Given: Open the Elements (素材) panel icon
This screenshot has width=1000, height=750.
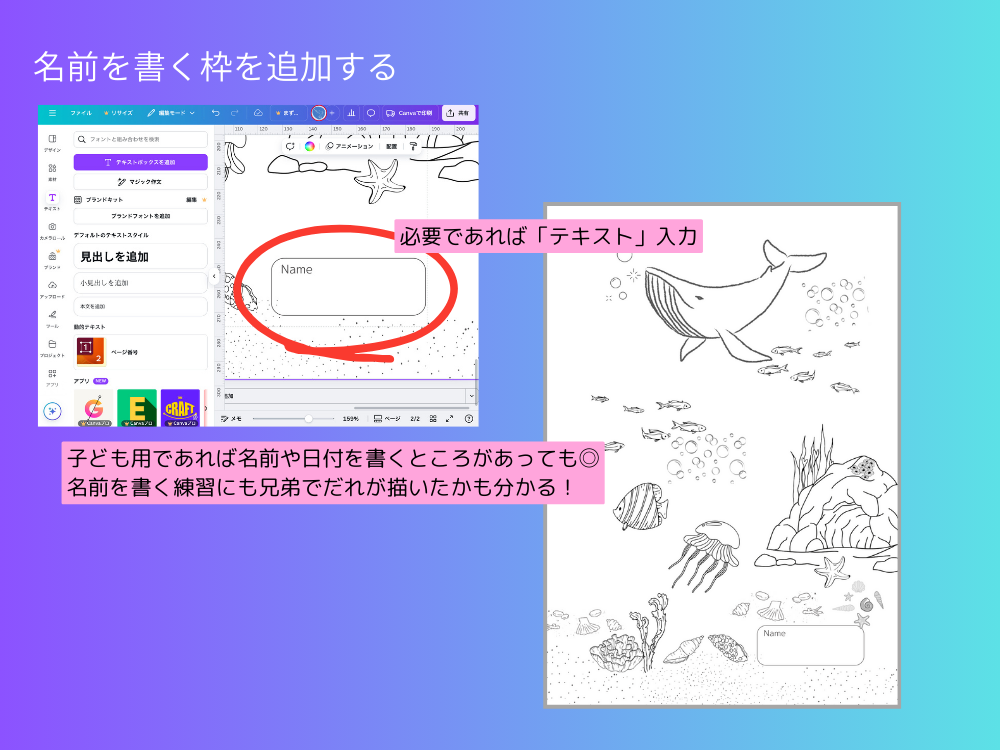Looking at the screenshot, I should (52, 168).
